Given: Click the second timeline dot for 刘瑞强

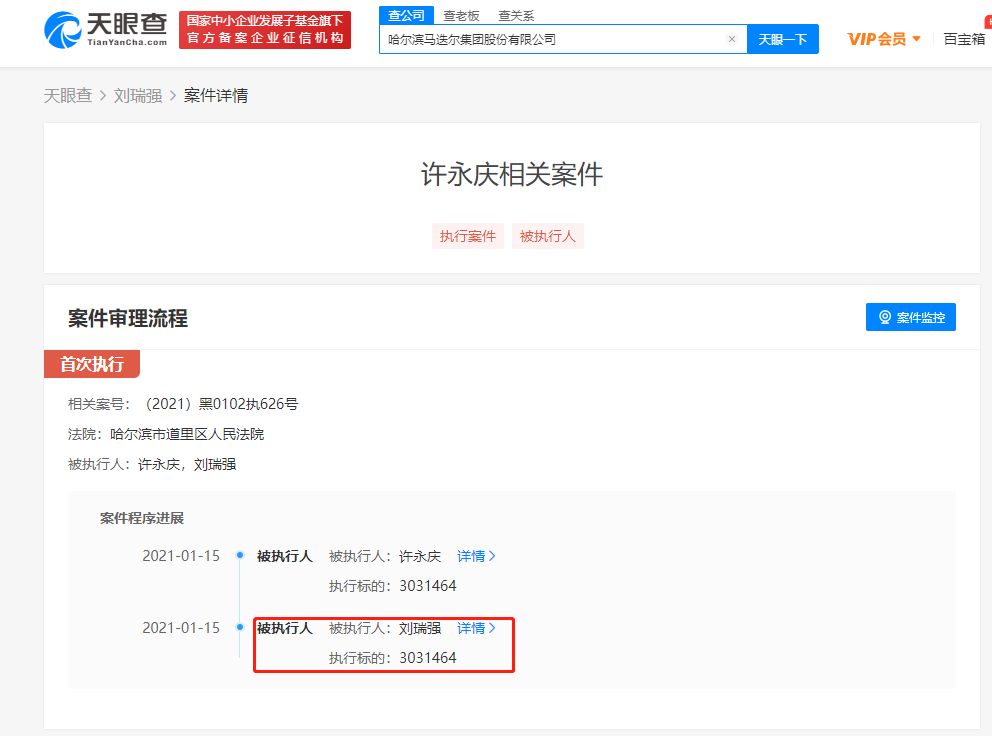Looking at the screenshot, I should click(240, 628).
